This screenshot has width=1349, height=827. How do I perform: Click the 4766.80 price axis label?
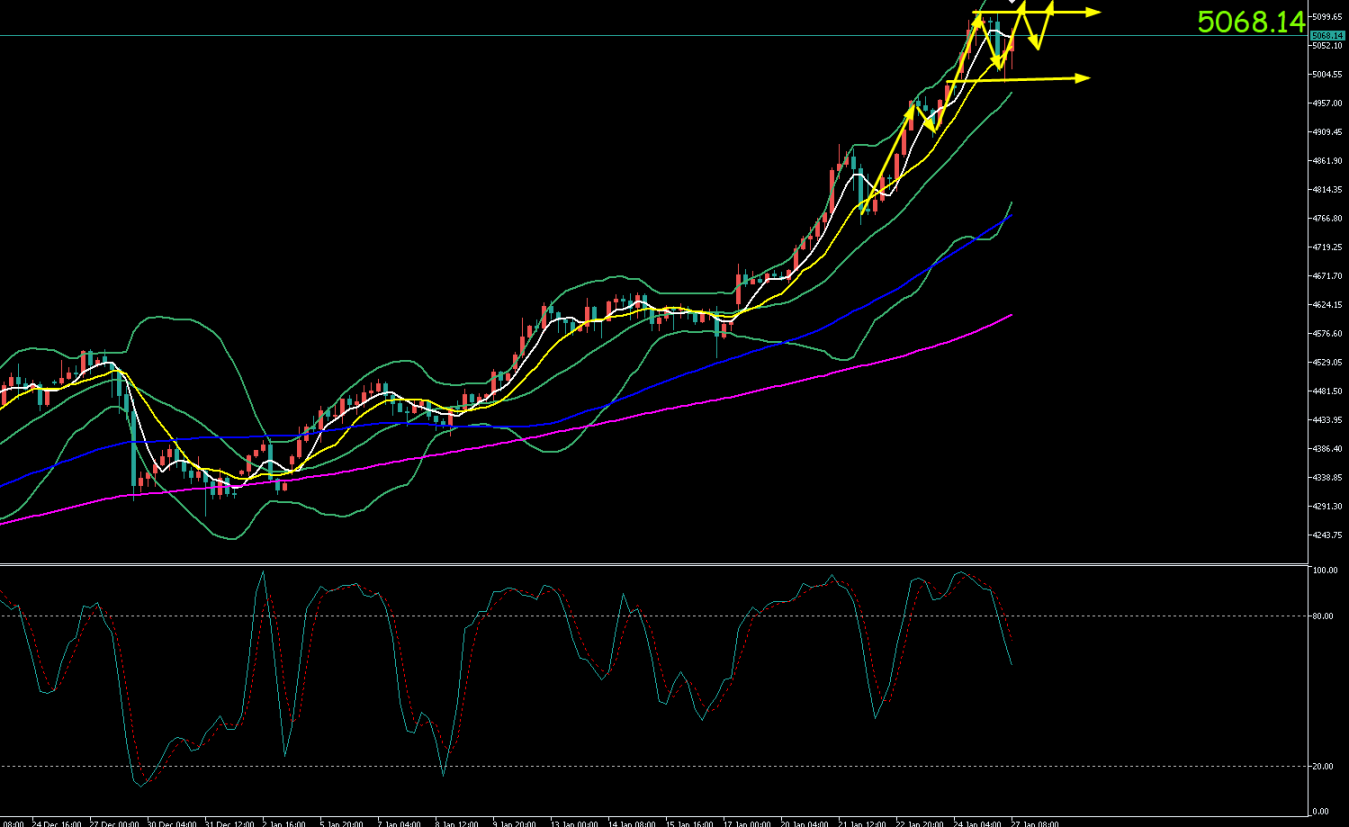1327,219
